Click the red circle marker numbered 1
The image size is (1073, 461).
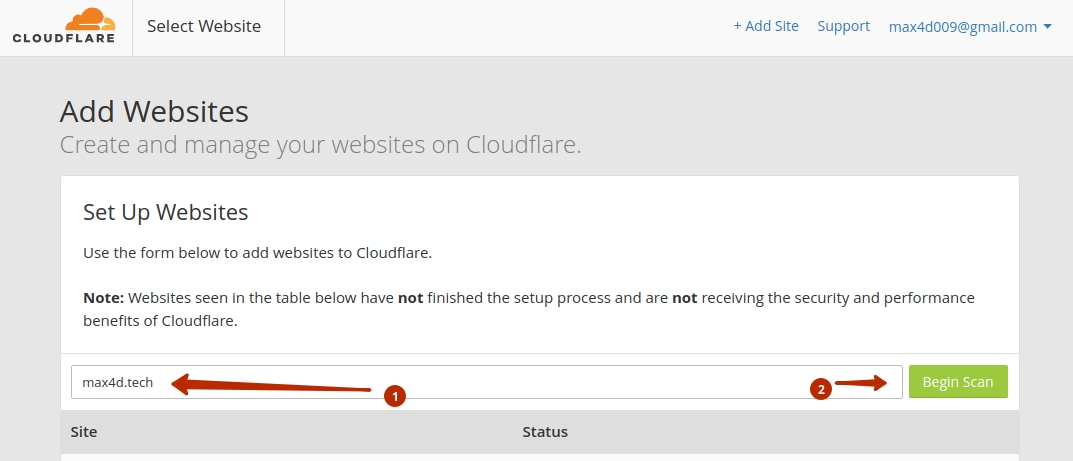coord(395,396)
